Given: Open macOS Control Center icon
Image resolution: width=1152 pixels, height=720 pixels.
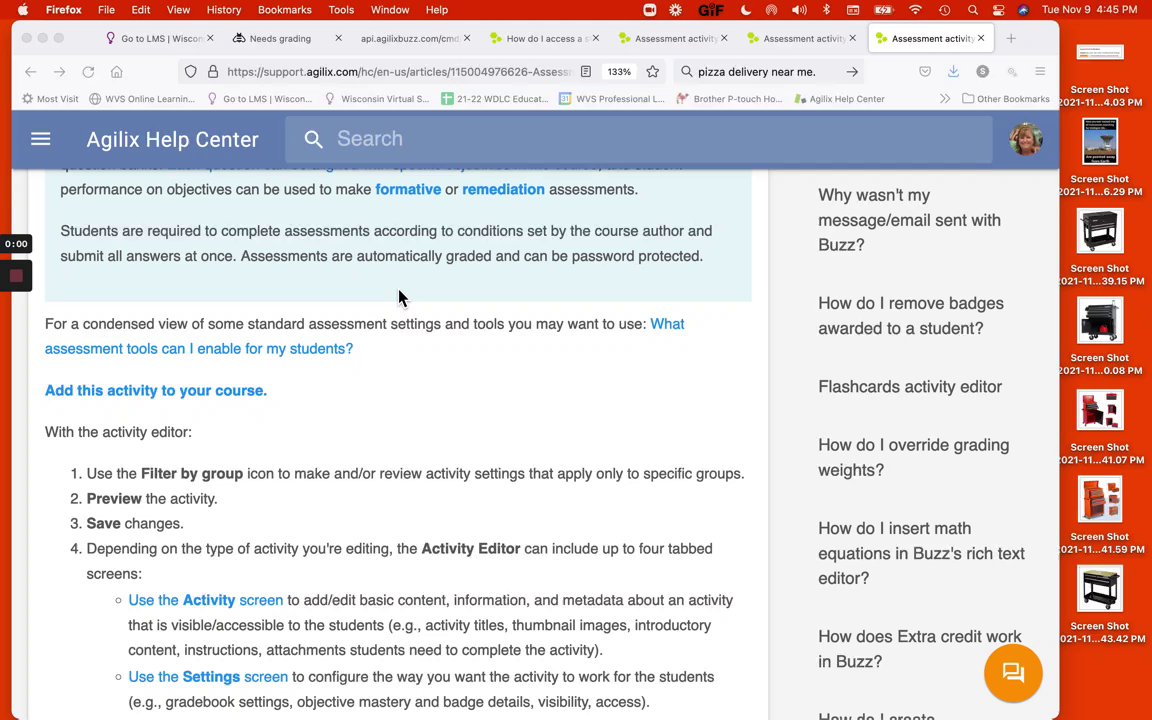Looking at the screenshot, I should pyautogui.click(x=998, y=10).
